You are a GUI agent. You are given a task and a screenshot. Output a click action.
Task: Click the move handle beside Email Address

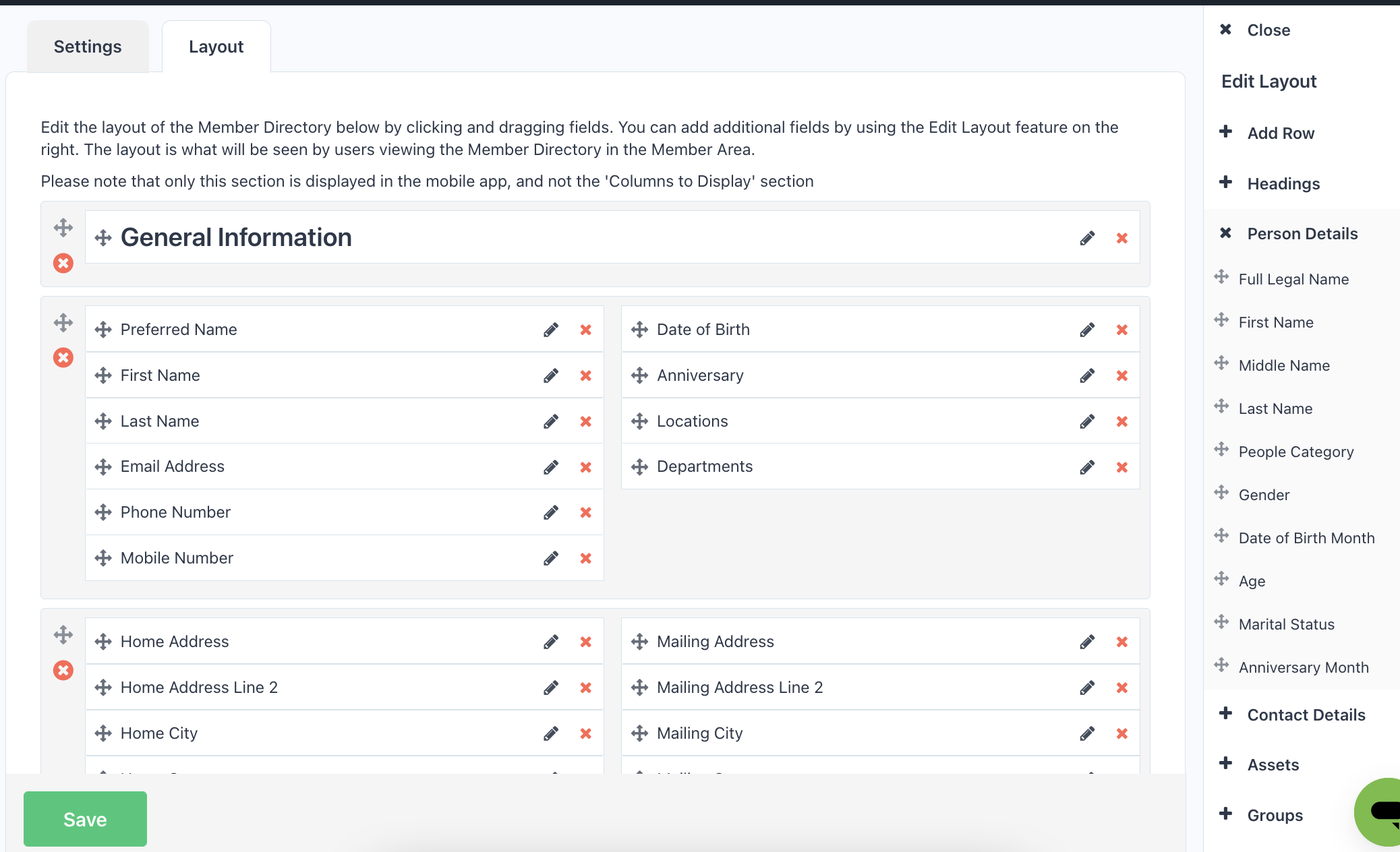click(103, 466)
